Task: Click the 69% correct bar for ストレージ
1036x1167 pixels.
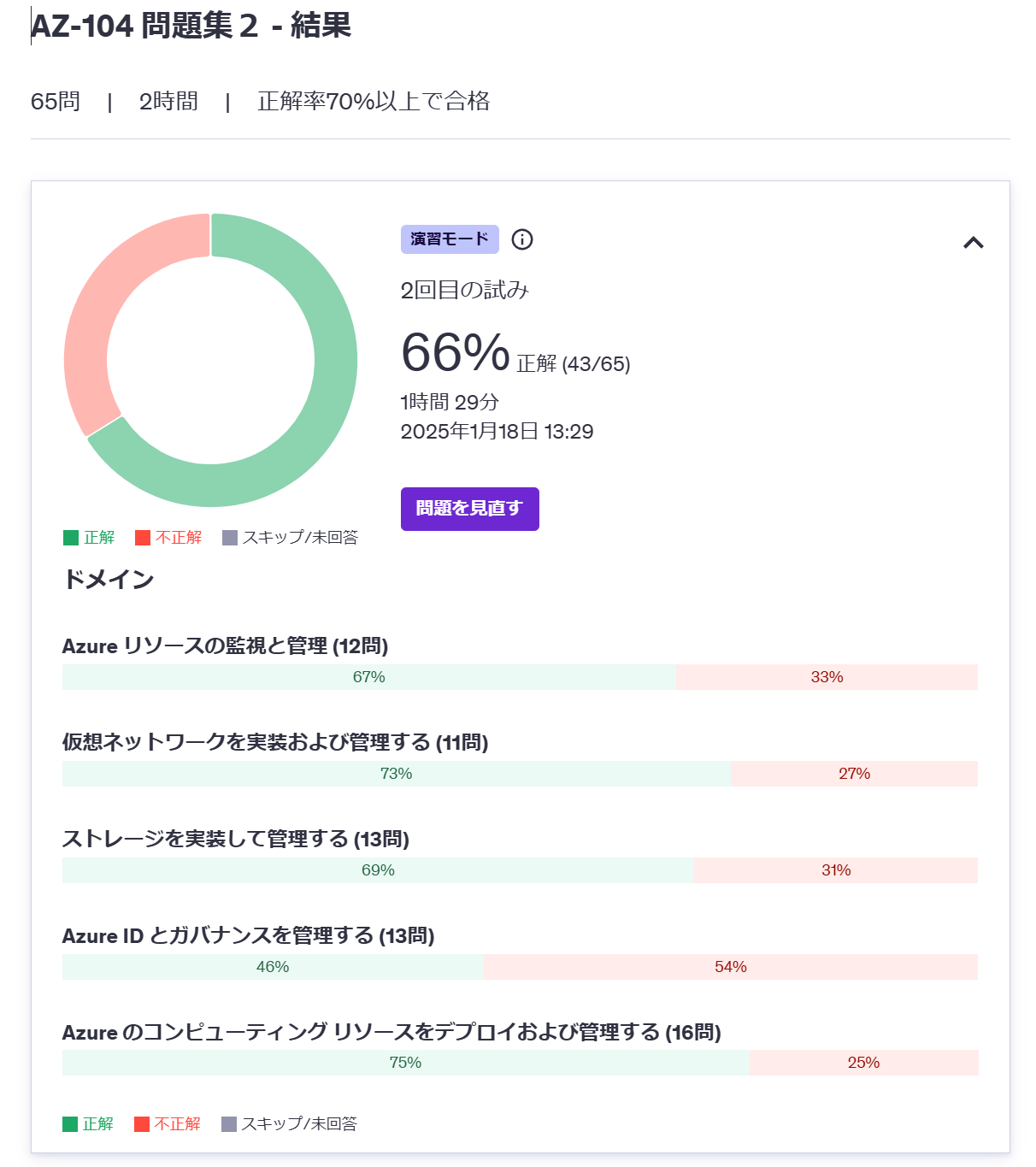Action: coord(378,870)
